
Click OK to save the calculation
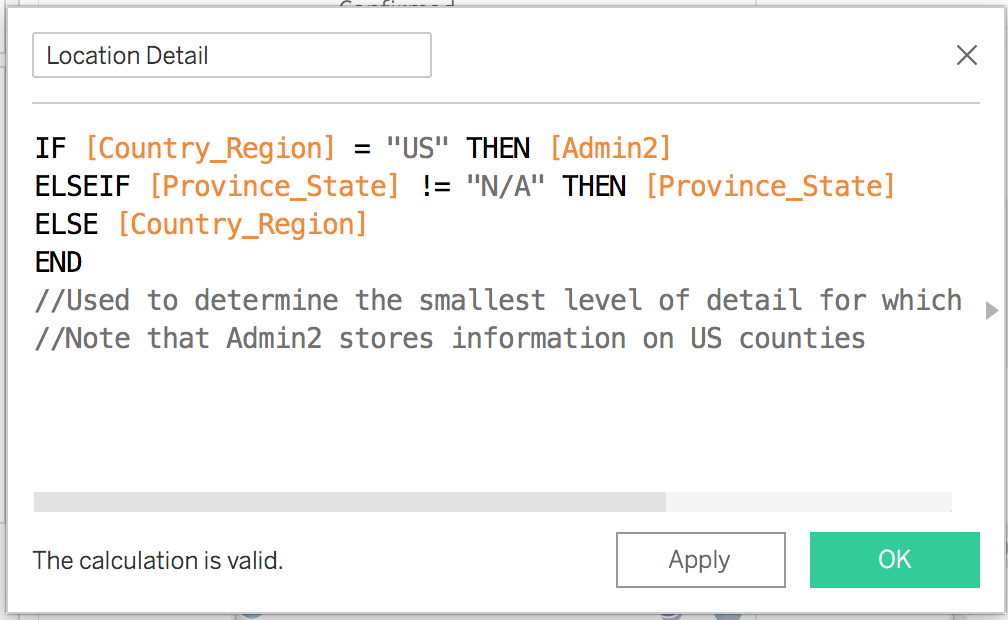coord(893,560)
